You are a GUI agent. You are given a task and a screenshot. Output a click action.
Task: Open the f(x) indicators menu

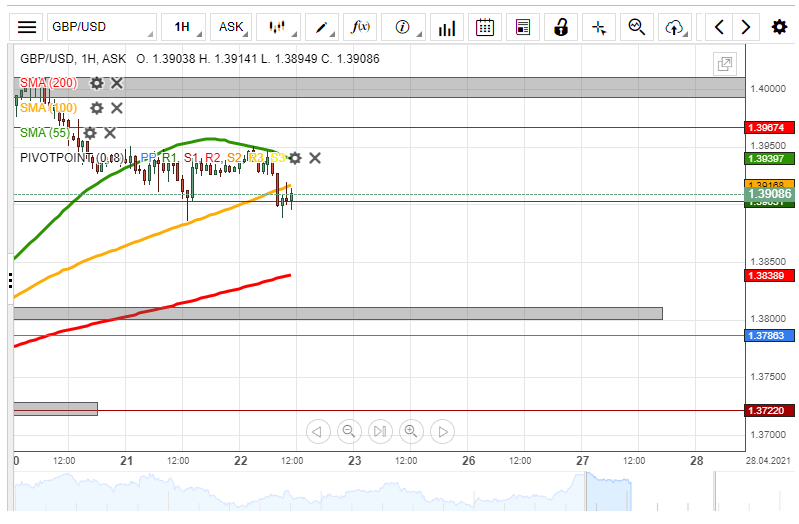tap(360, 27)
